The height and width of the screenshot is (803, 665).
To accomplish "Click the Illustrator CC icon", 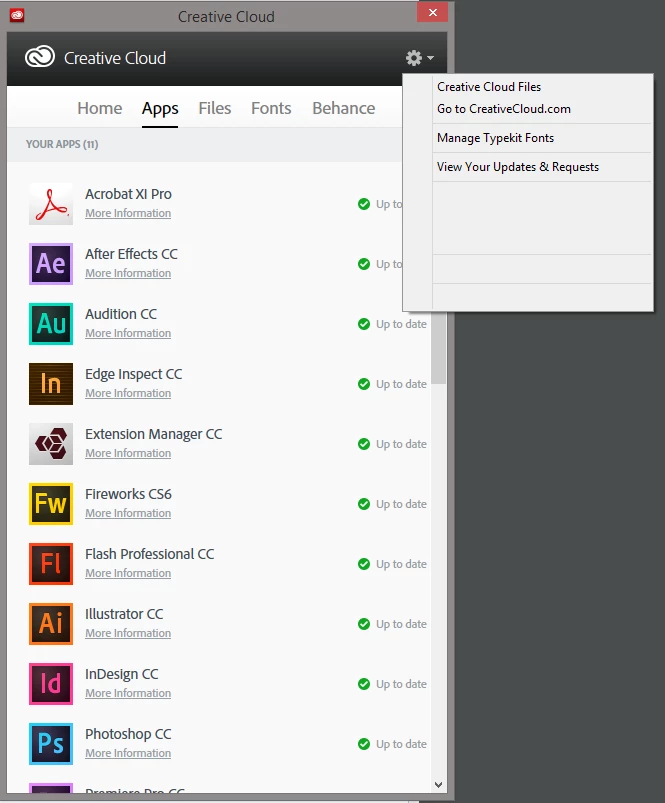I will pos(51,624).
